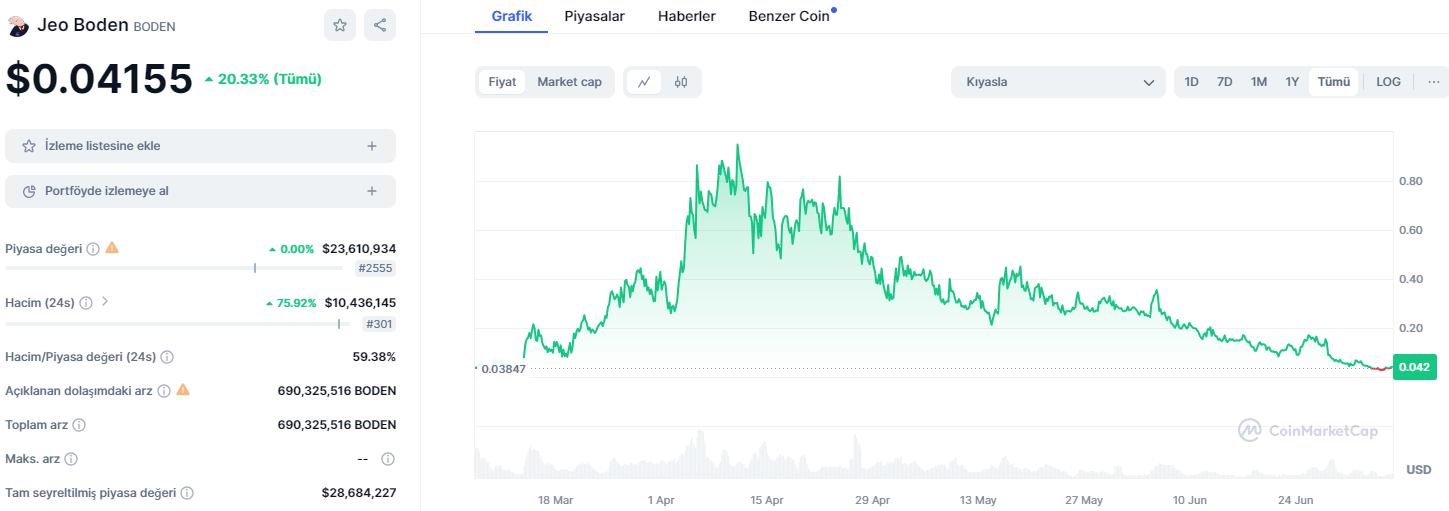Open the chart three-dots more options
This screenshot has width=1449, height=511.
(1433, 82)
